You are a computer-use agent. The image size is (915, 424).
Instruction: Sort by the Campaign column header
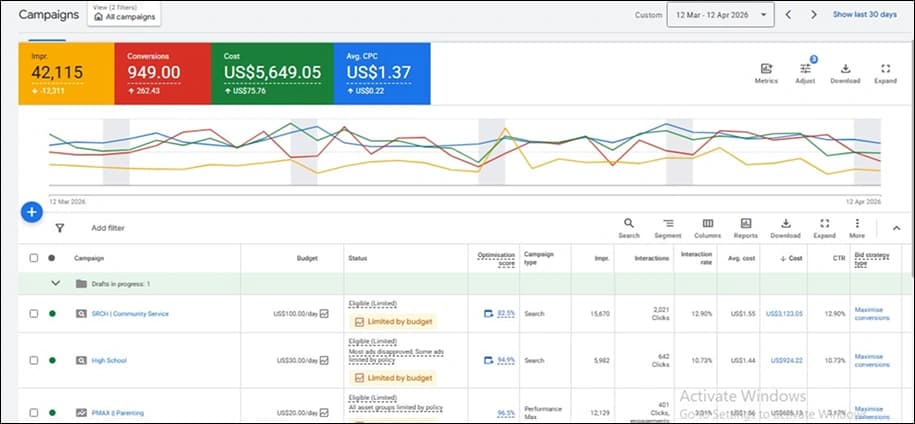coord(89,258)
